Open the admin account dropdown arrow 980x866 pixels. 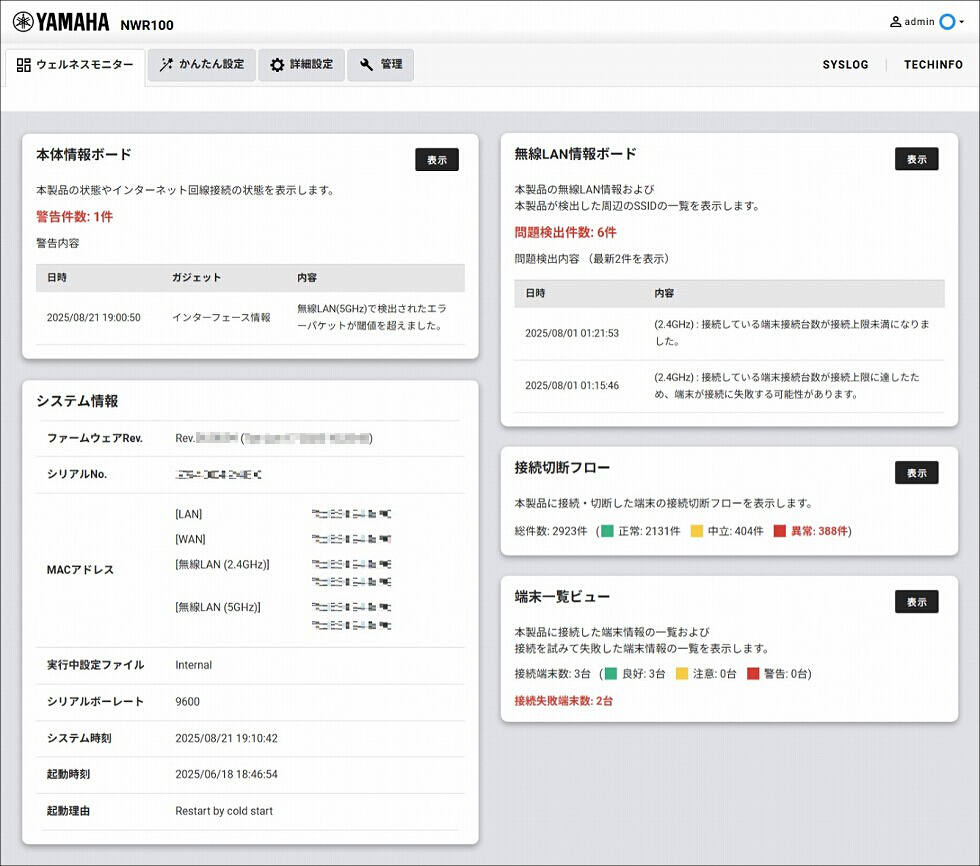[962, 22]
